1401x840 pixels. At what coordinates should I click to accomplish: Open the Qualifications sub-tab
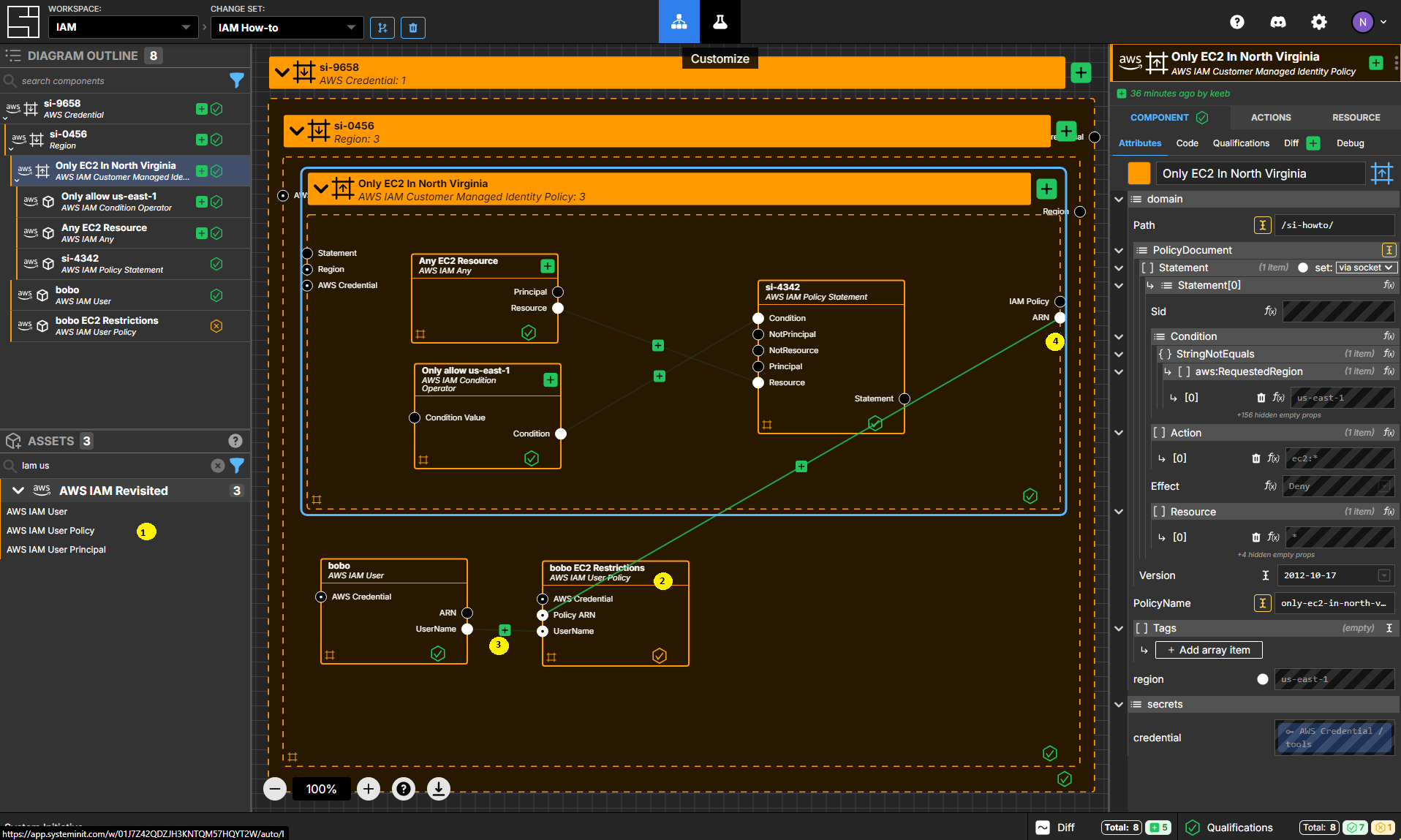tap(1241, 143)
